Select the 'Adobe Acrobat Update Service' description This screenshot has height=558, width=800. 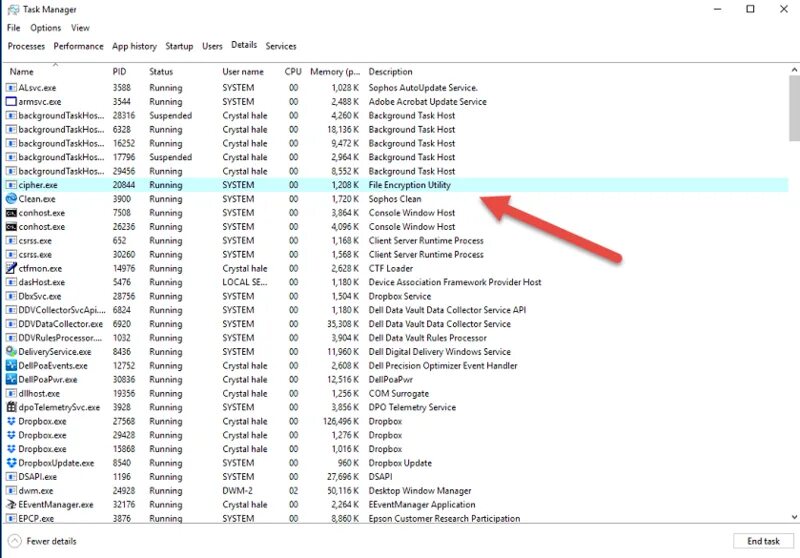pyautogui.click(x=428, y=102)
